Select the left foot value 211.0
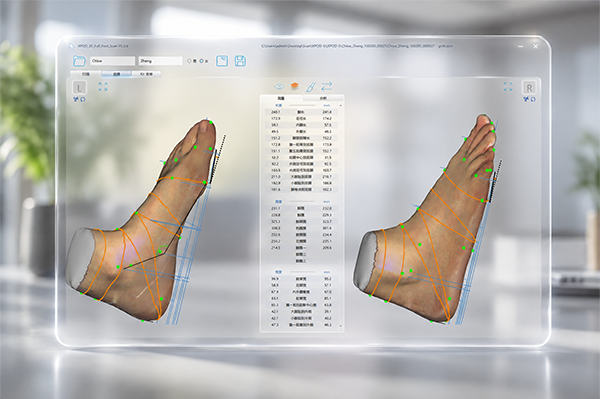The image size is (600, 399). (x=276, y=177)
